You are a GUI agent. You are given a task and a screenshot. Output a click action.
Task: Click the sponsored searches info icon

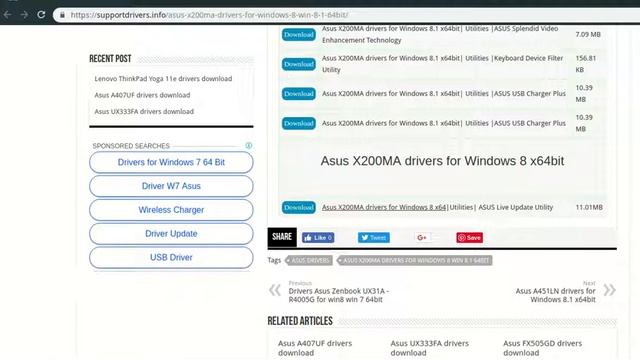pyautogui.click(x=249, y=145)
